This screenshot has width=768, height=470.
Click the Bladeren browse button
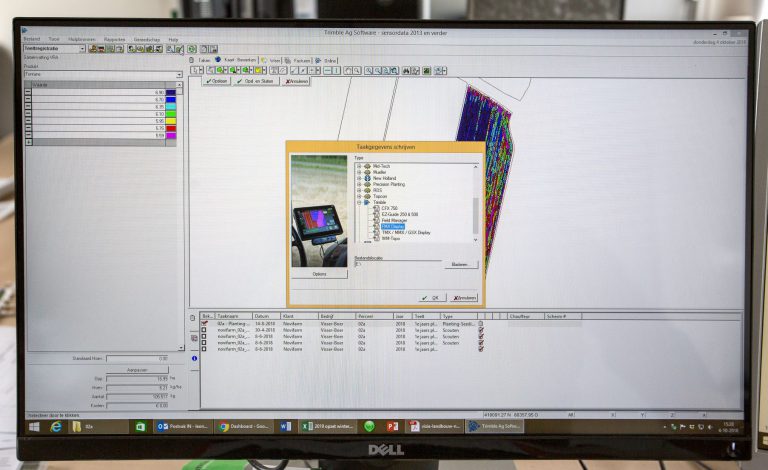point(461,265)
